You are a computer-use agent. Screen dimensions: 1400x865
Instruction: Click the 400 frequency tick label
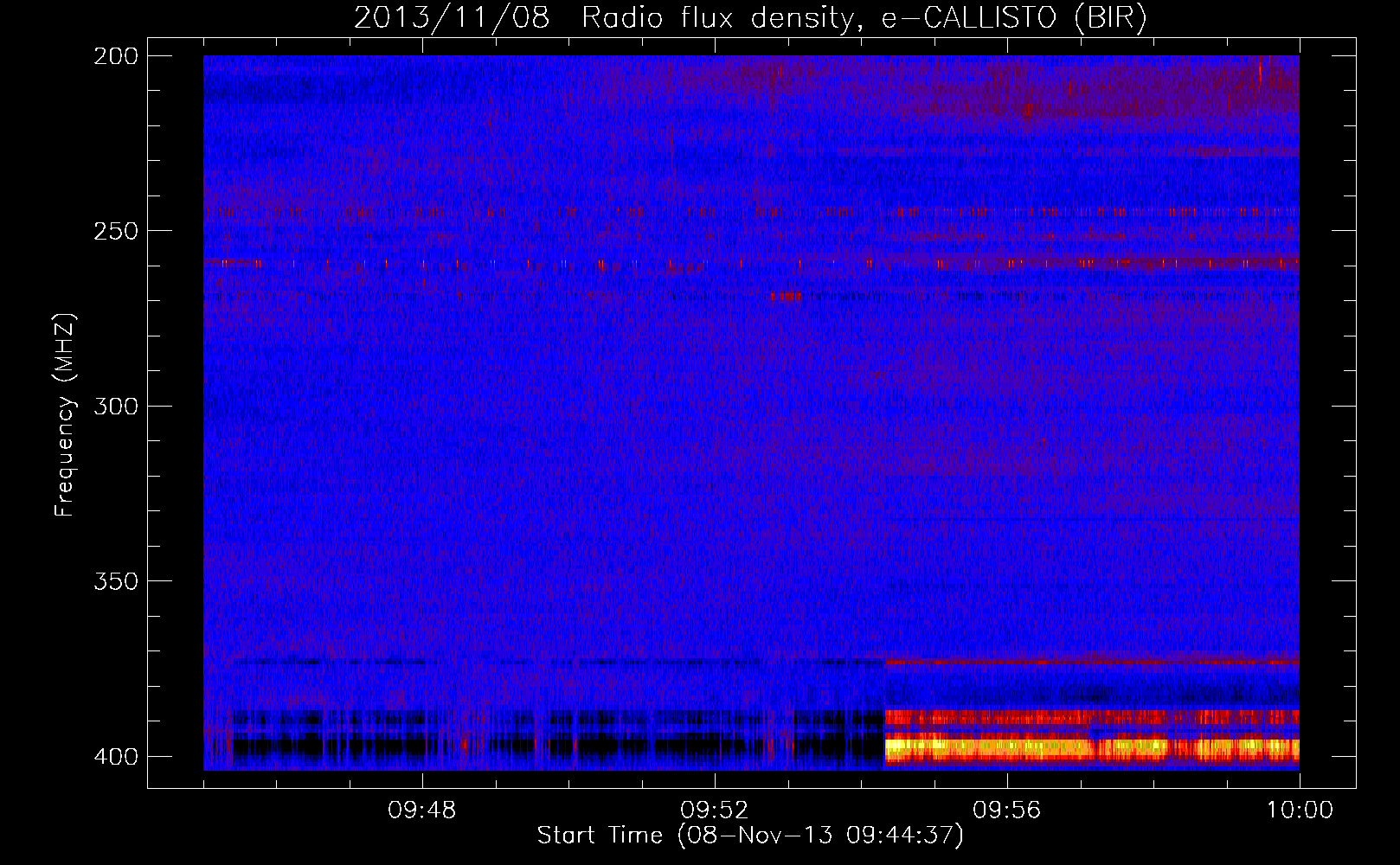pos(116,757)
